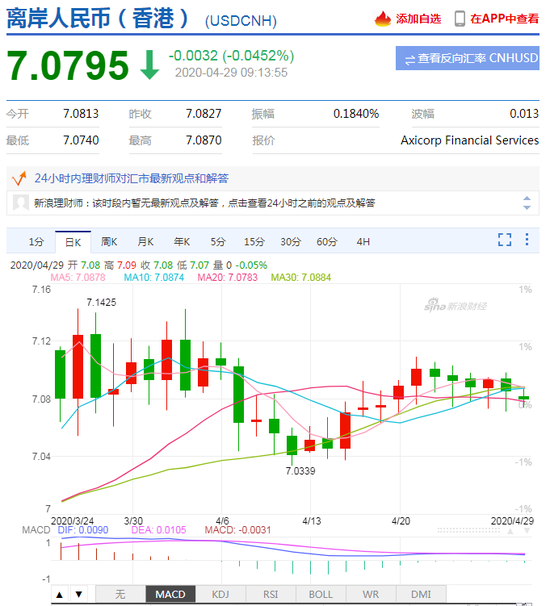Screen dimensions: 550x606
Task: Click the black up triangle indicator button
Action: [60, 594]
